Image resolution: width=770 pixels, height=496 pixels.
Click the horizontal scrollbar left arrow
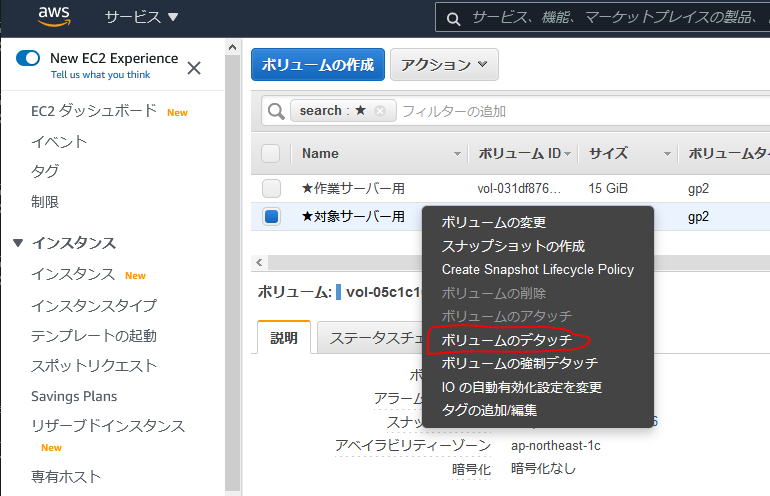259,263
